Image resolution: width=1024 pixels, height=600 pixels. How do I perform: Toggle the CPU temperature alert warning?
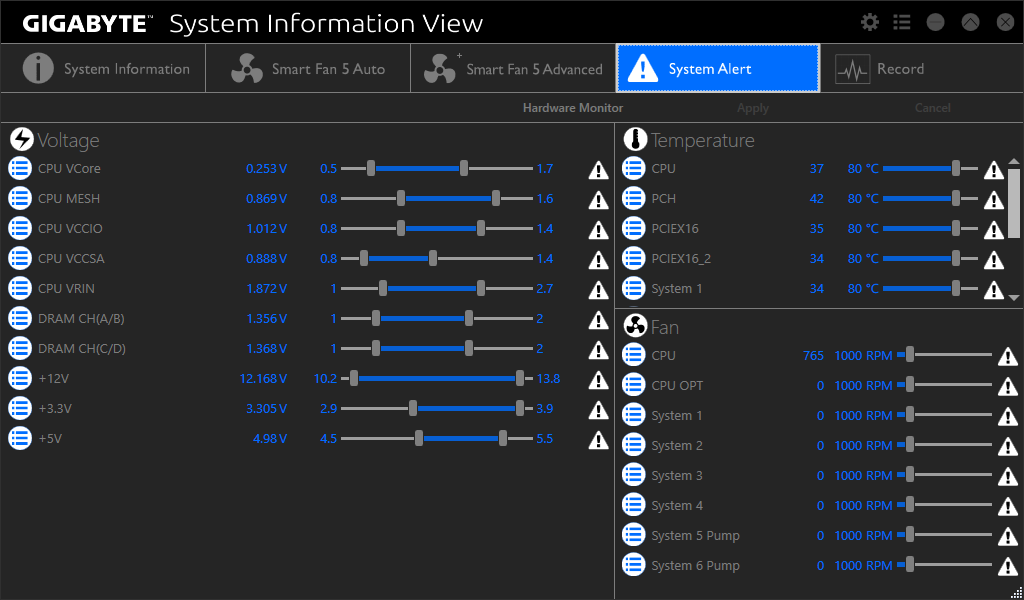tap(993, 170)
